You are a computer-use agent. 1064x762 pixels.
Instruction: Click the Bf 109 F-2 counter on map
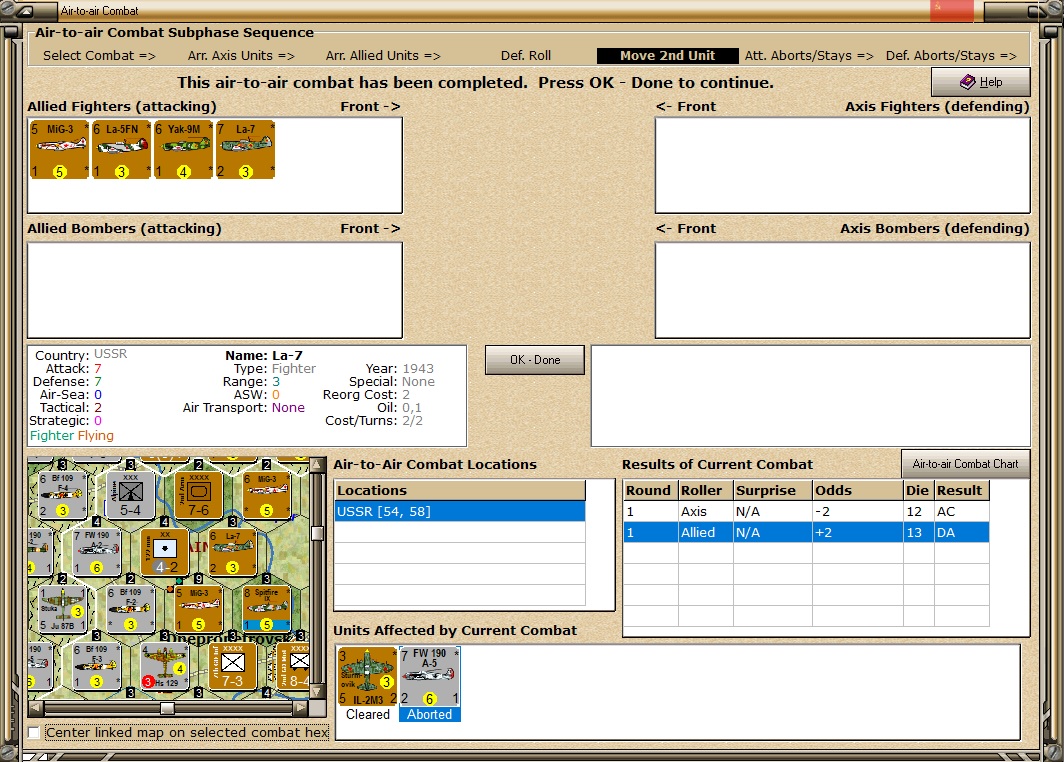[x=130, y=609]
